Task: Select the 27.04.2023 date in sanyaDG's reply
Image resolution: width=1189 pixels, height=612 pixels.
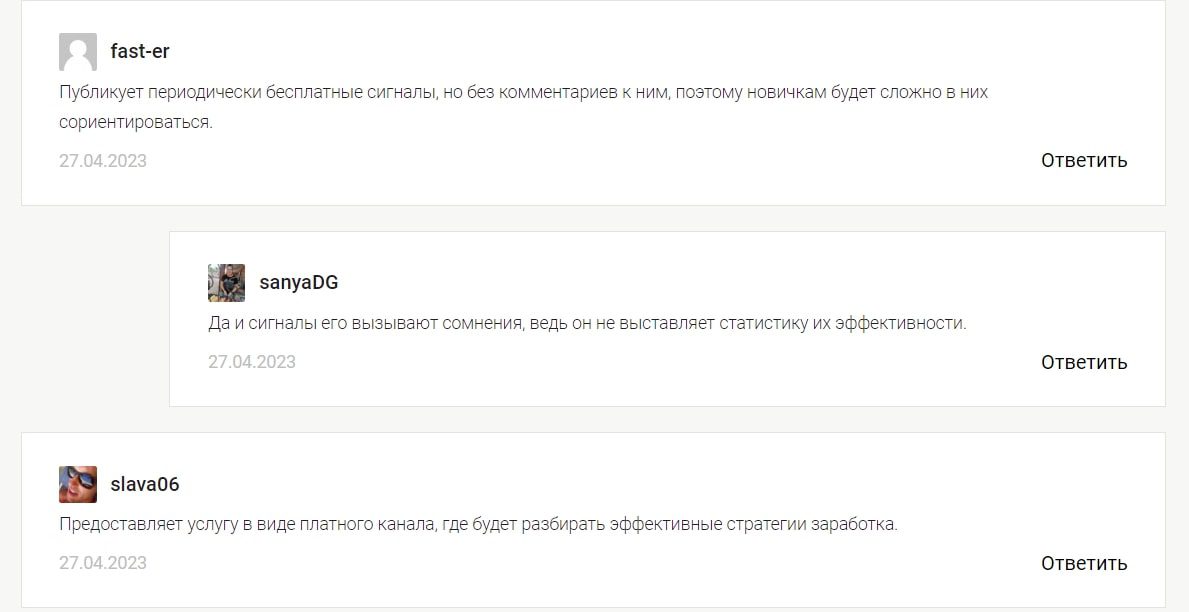Action: [x=252, y=362]
